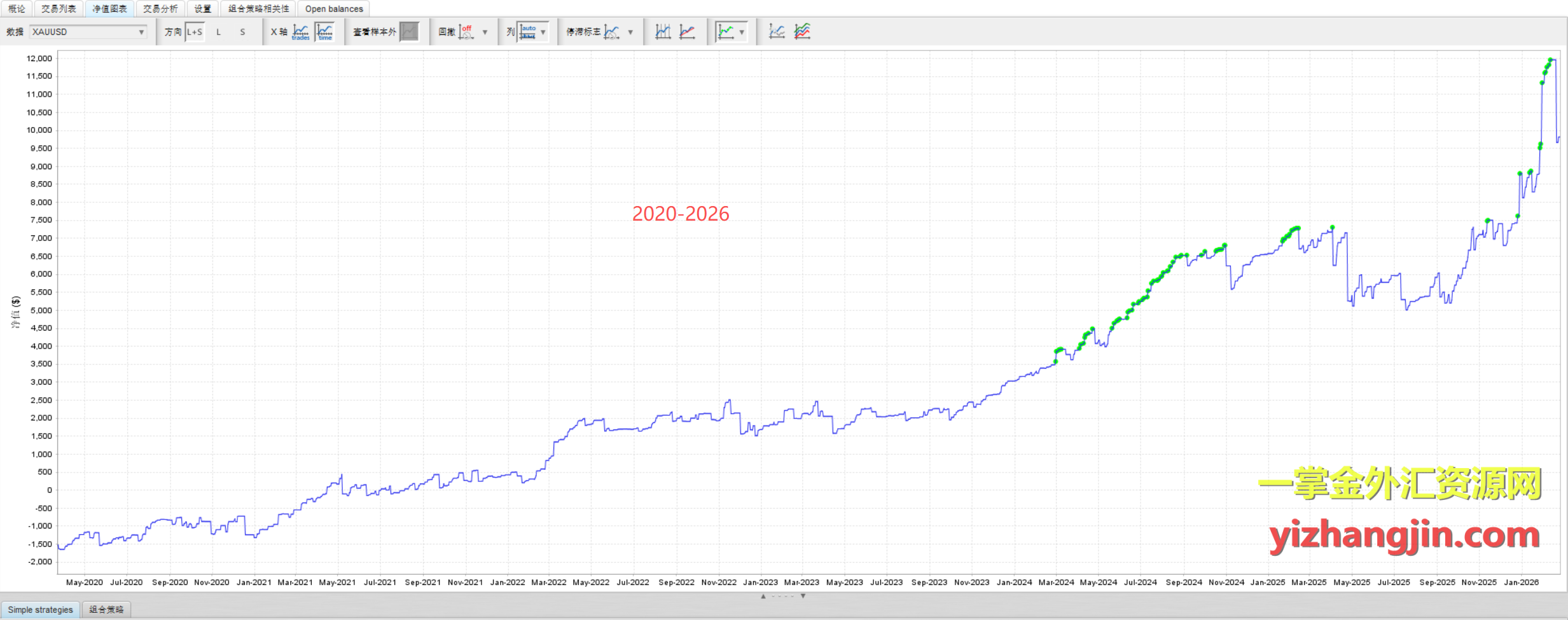Image resolution: width=1568 pixels, height=620 pixels.
Task: Switch to the 组合策略 bottom tab
Action: 106,609
